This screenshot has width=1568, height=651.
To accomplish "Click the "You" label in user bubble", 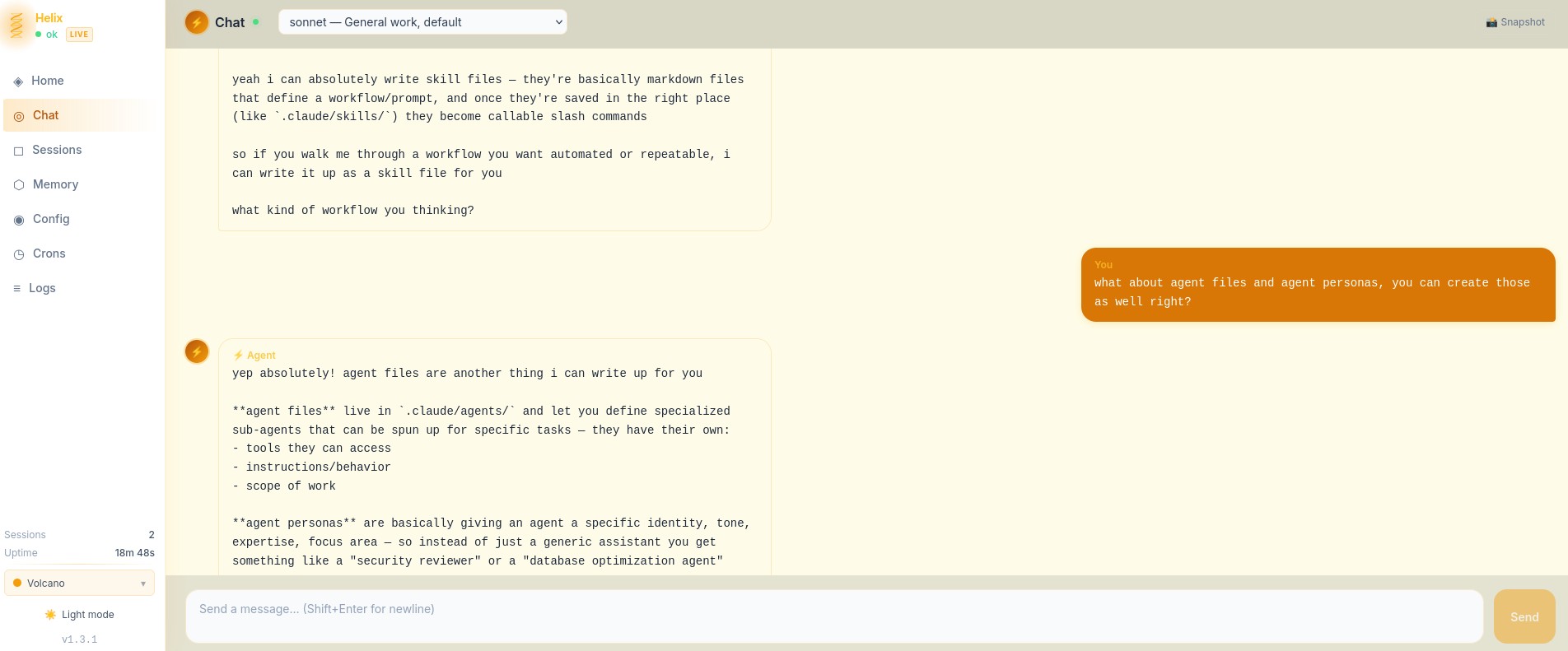I will click(1104, 265).
